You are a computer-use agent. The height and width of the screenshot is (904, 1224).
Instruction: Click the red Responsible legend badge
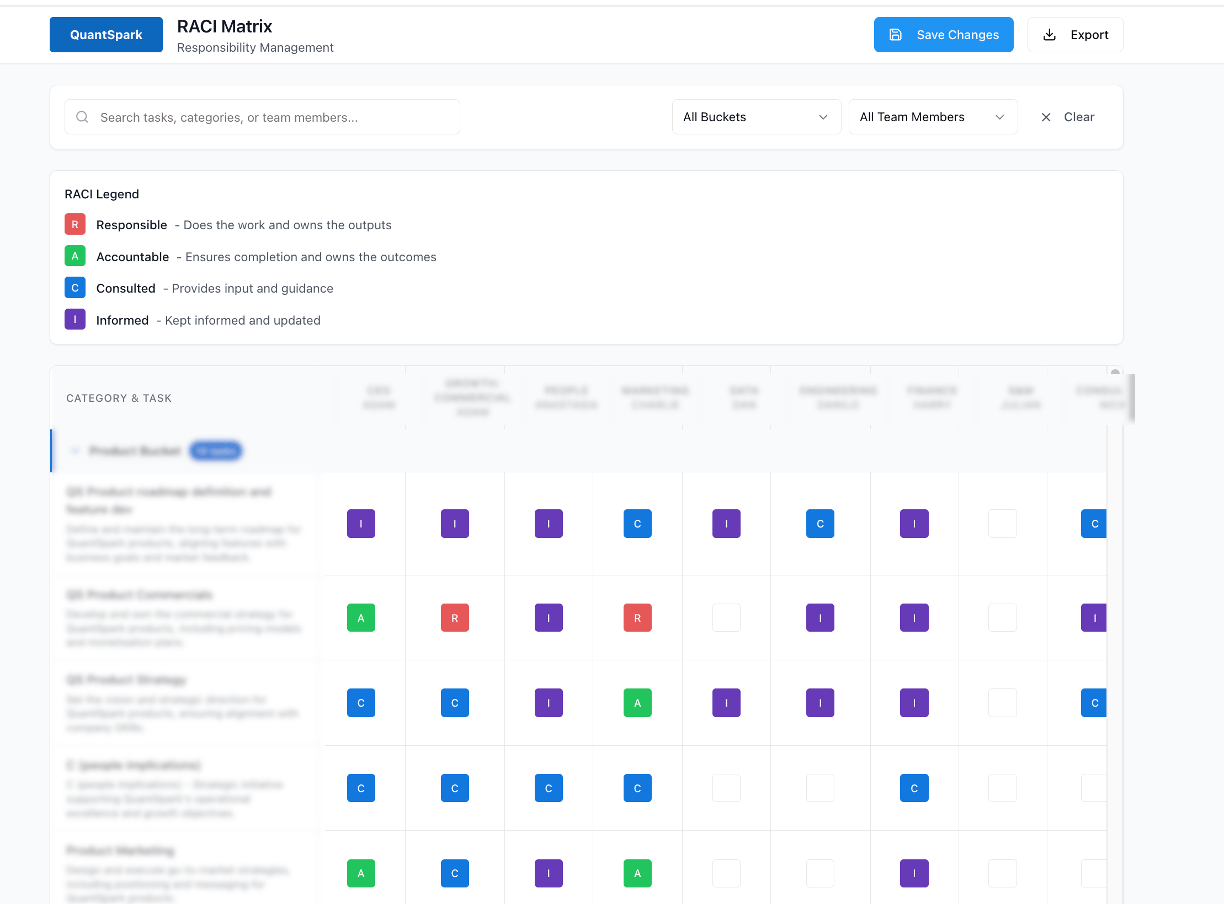75,225
